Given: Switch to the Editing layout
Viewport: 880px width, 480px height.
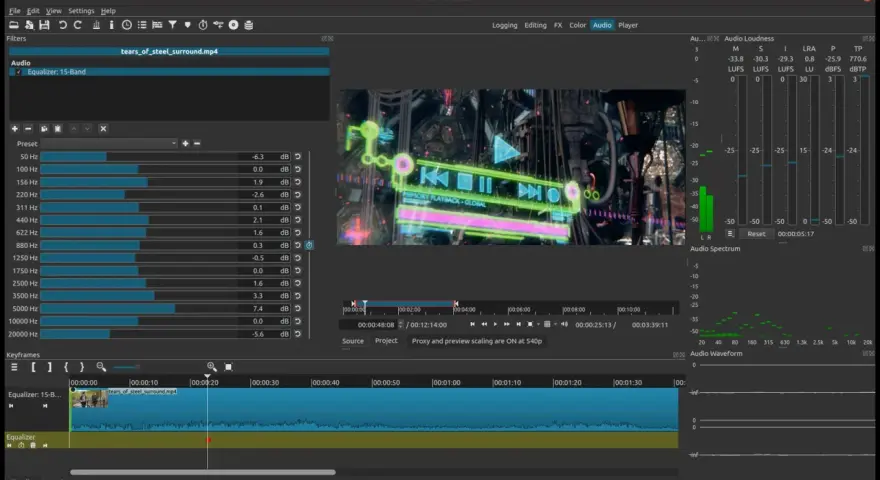Looking at the screenshot, I should click(x=535, y=25).
